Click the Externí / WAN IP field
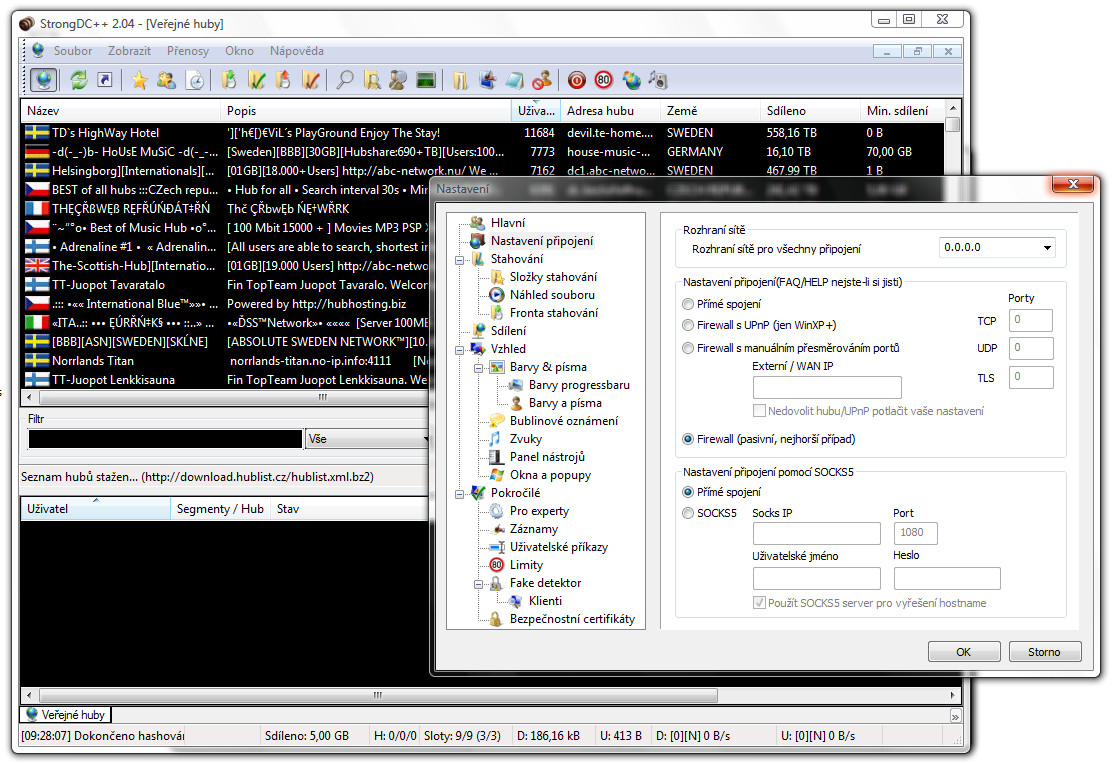1116x763 pixels. [827, 387]
